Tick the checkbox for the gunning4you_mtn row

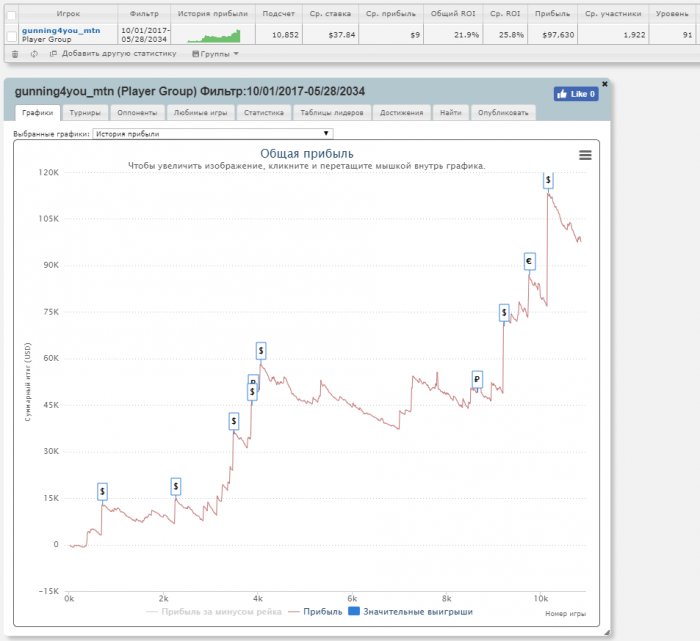(12, 37)
